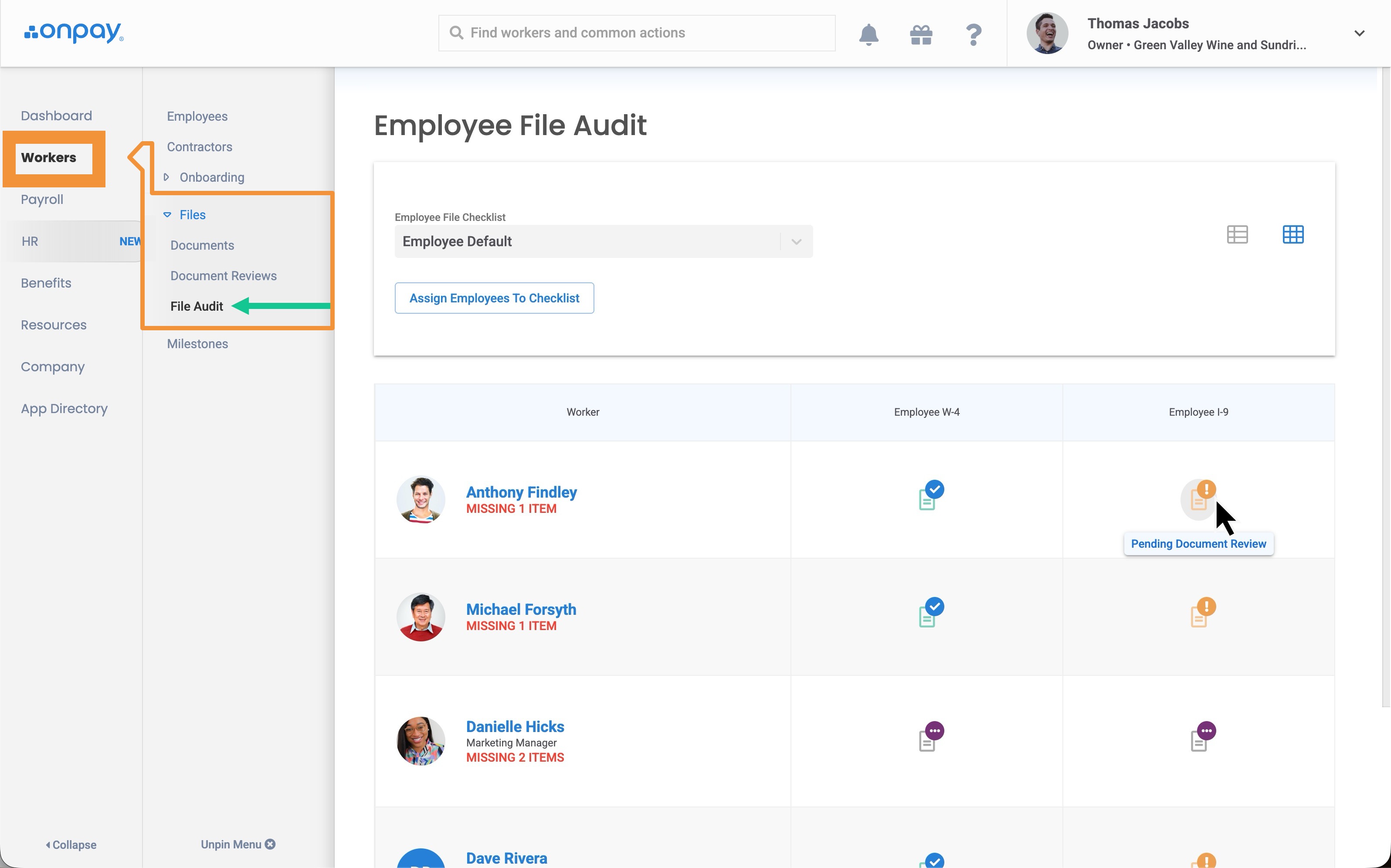The width and height of the screenshot is (1391, 868).
Task: Open Michael Forsyth's worker profile link
Action: 521,609
